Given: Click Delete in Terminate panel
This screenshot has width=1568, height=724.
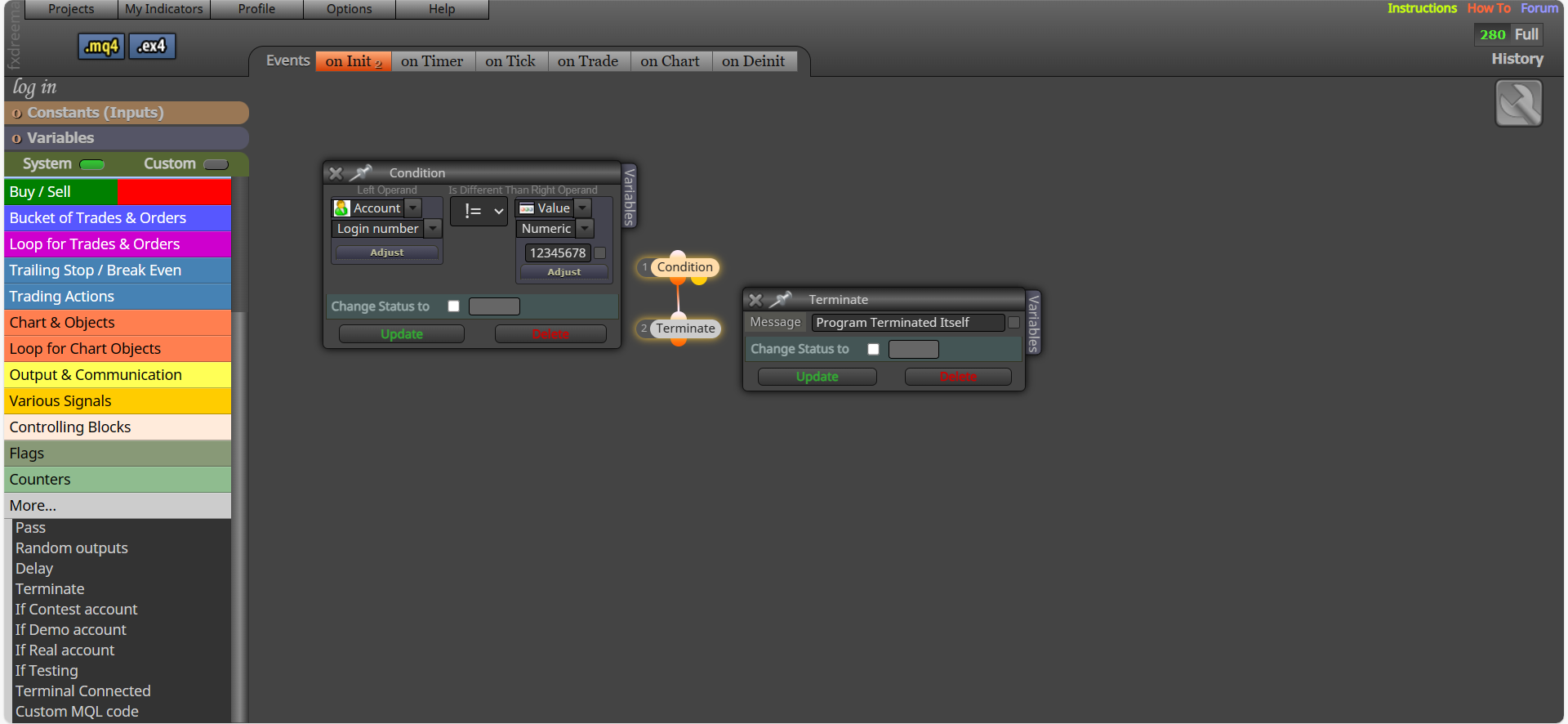Looking at the screenshot, I should point(958,377).
